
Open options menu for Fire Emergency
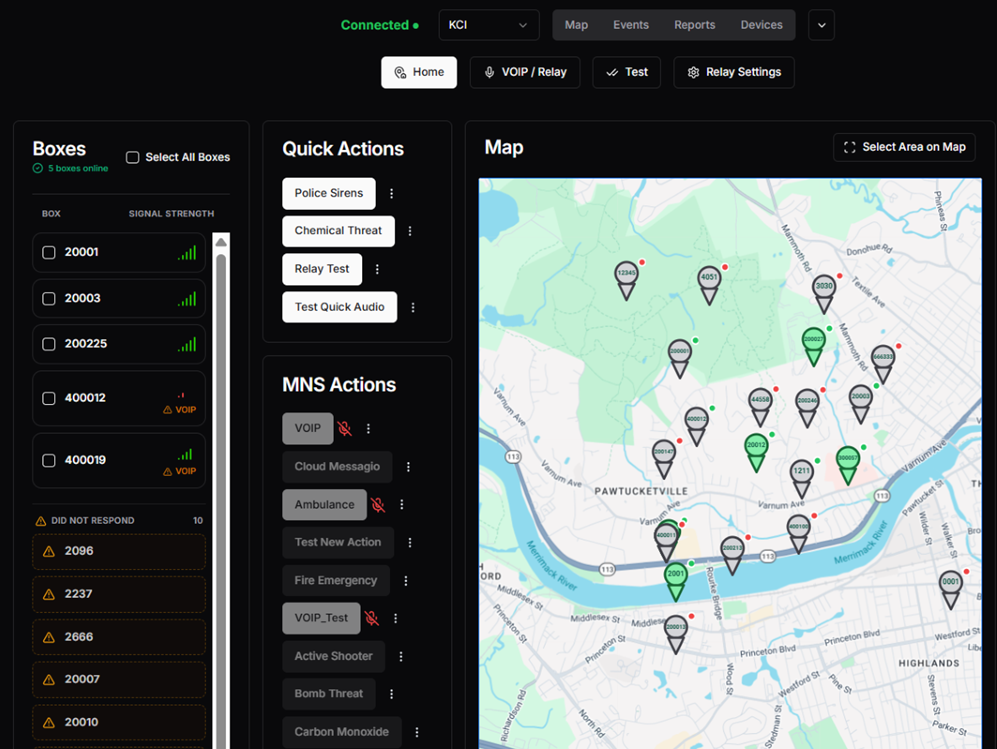pyautogui.click(x=406, y=581)
